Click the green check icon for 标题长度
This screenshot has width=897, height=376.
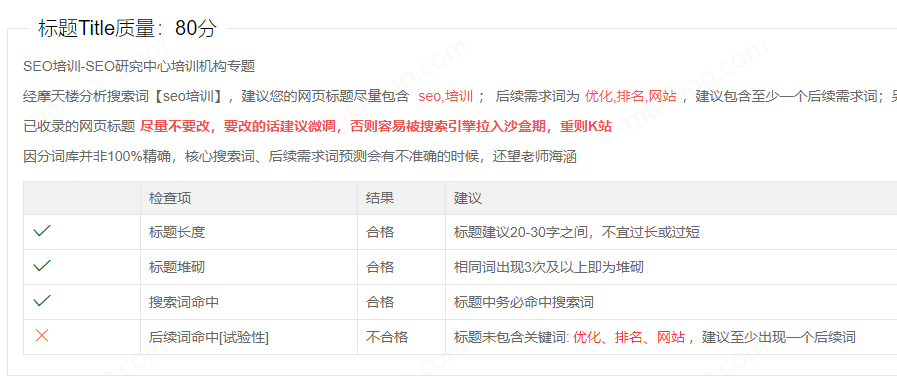[x=42, y=231]
